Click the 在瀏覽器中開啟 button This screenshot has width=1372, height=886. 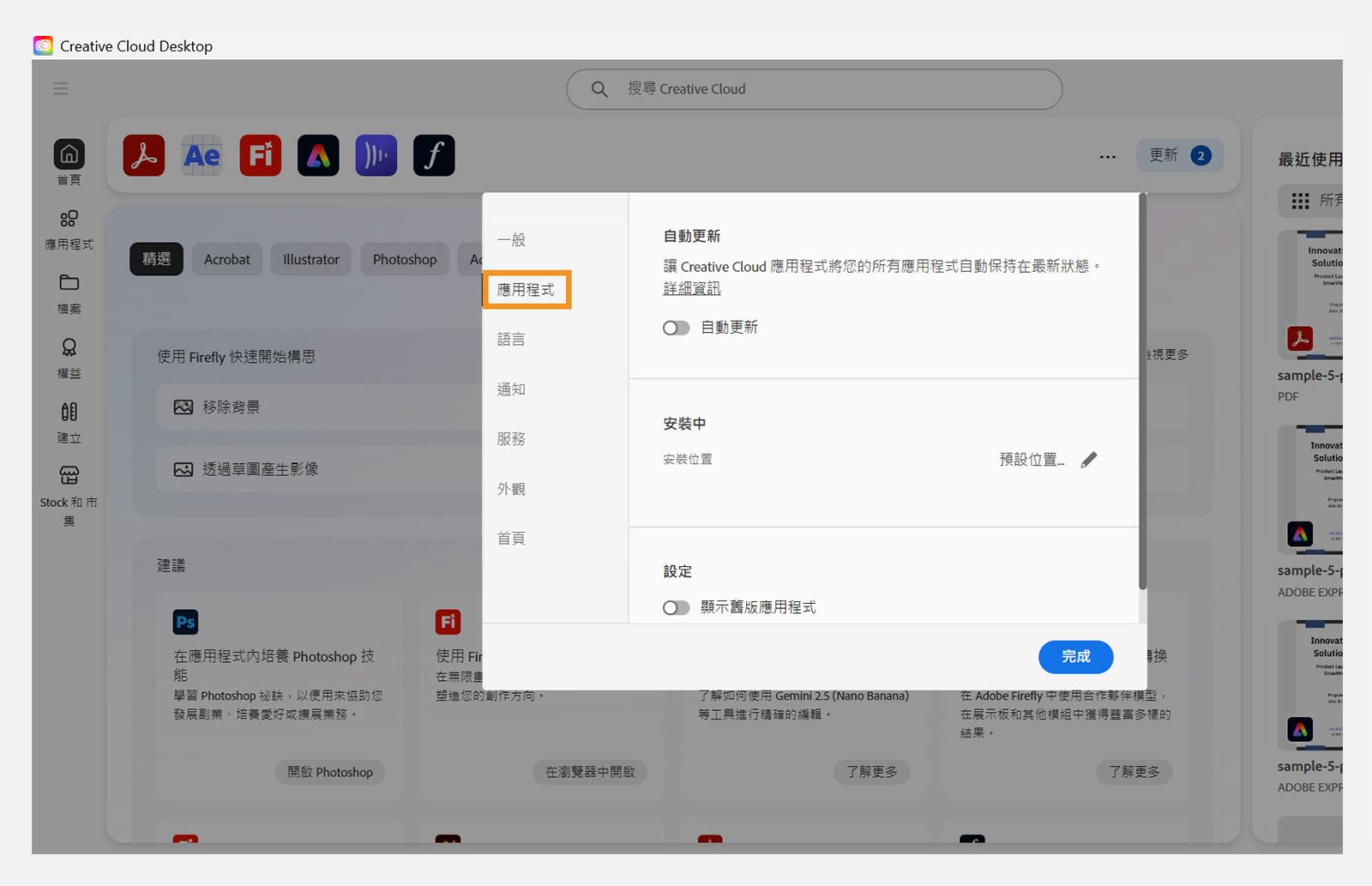591,772
